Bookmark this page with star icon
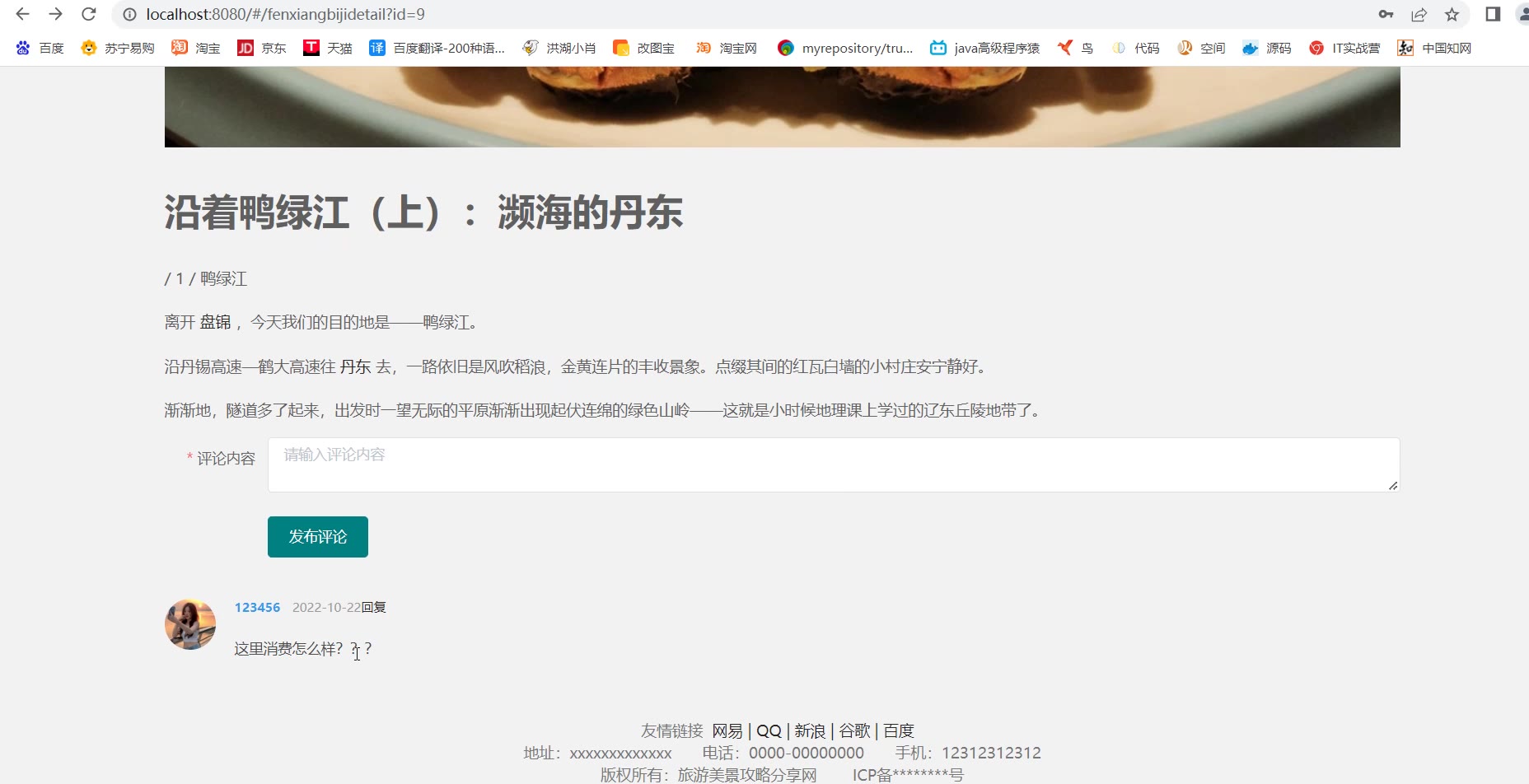Screen dimensions: 1529x784 [x=1452, y=14]
